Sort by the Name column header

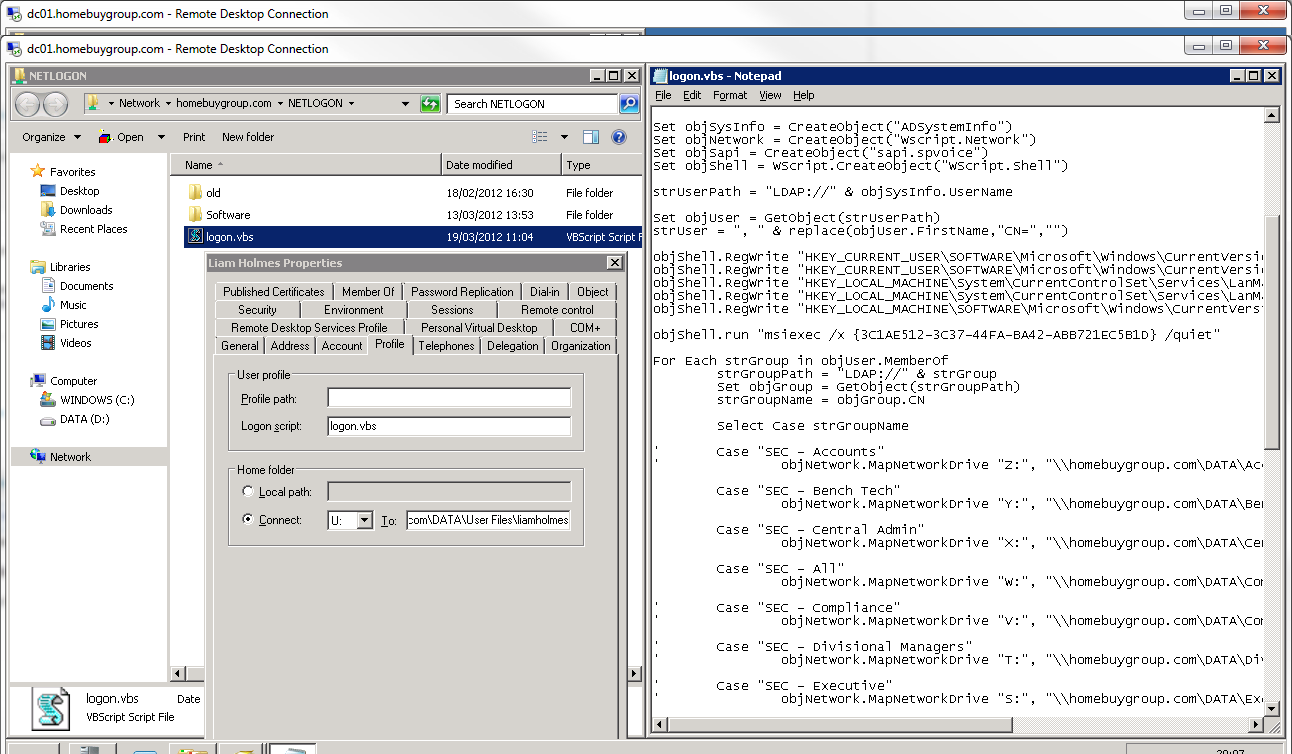pos(306,165)
